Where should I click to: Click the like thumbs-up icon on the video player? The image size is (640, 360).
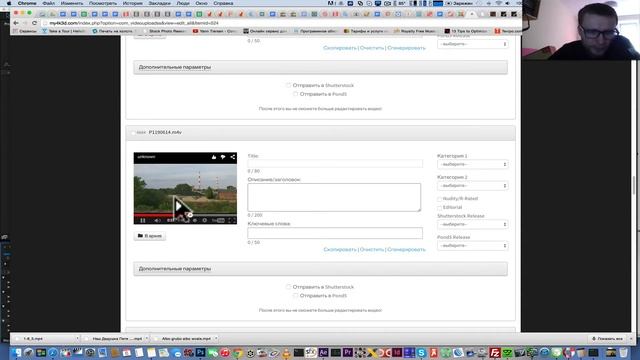pos(213,157)
